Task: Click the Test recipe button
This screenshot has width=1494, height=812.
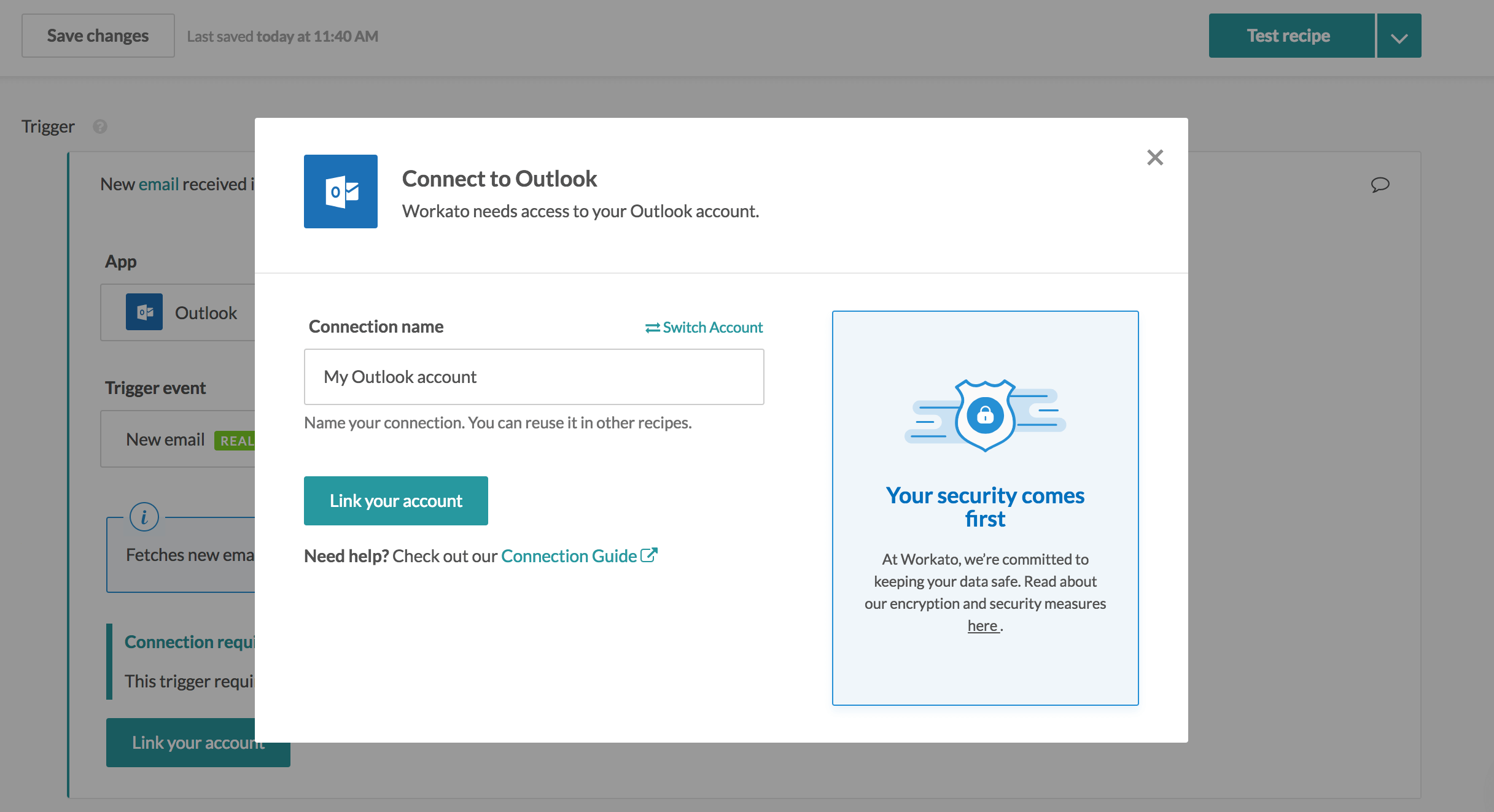Action: 1291,35
